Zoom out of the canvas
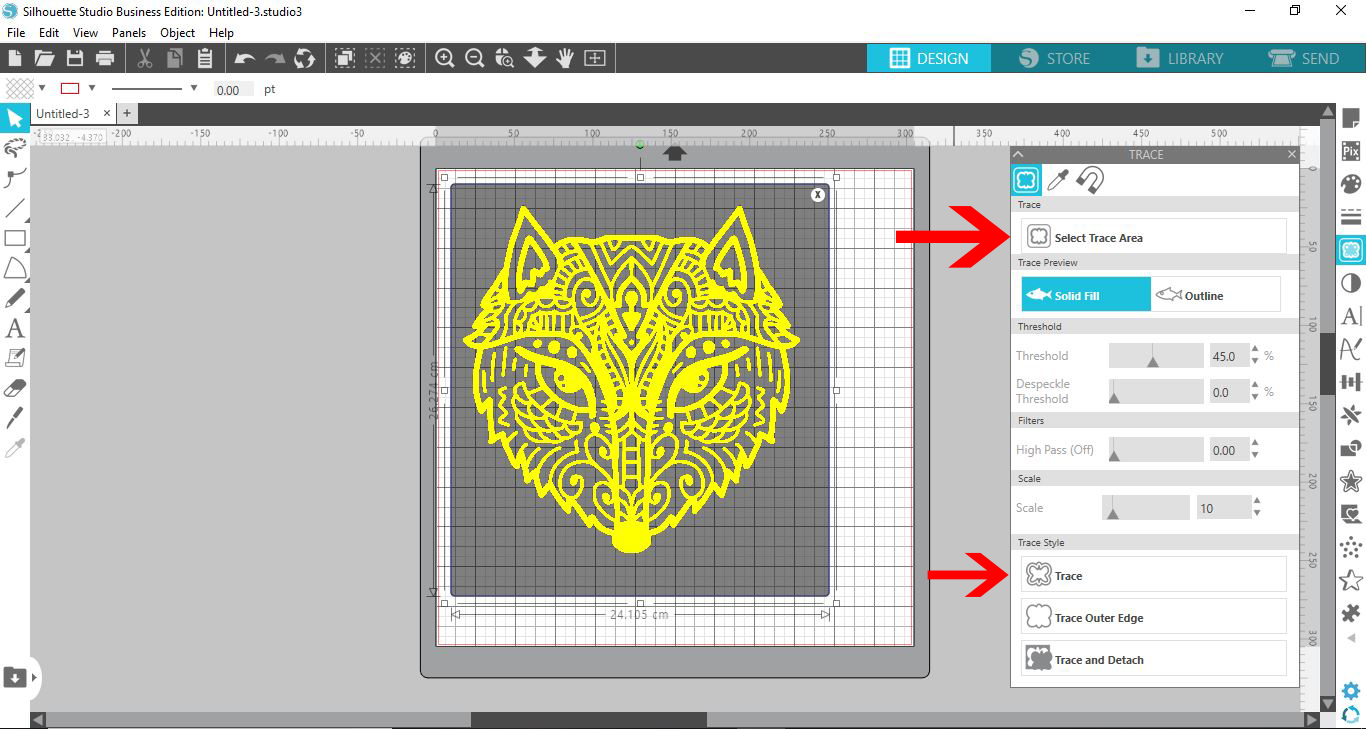The image size is (1366, 729). coord(475,58)
